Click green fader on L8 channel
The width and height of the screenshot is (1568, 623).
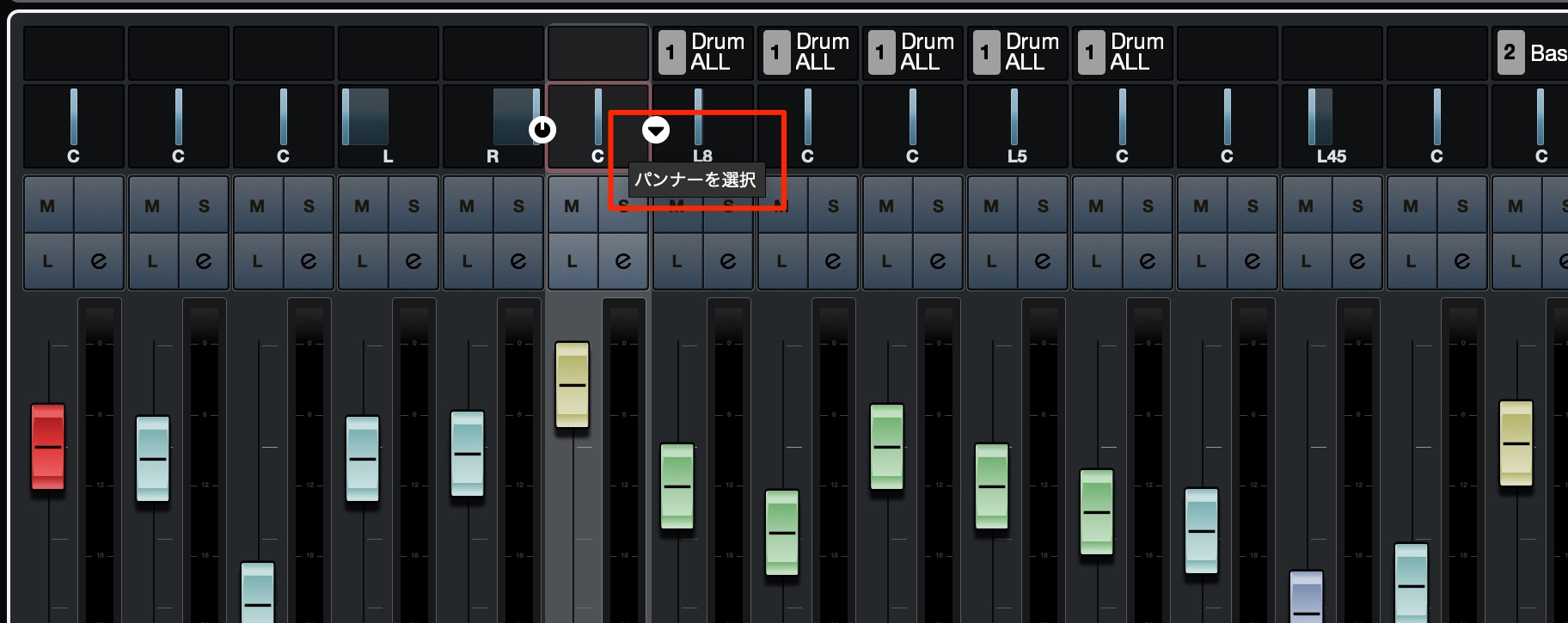pyautogui.click(x=677, y=486)
